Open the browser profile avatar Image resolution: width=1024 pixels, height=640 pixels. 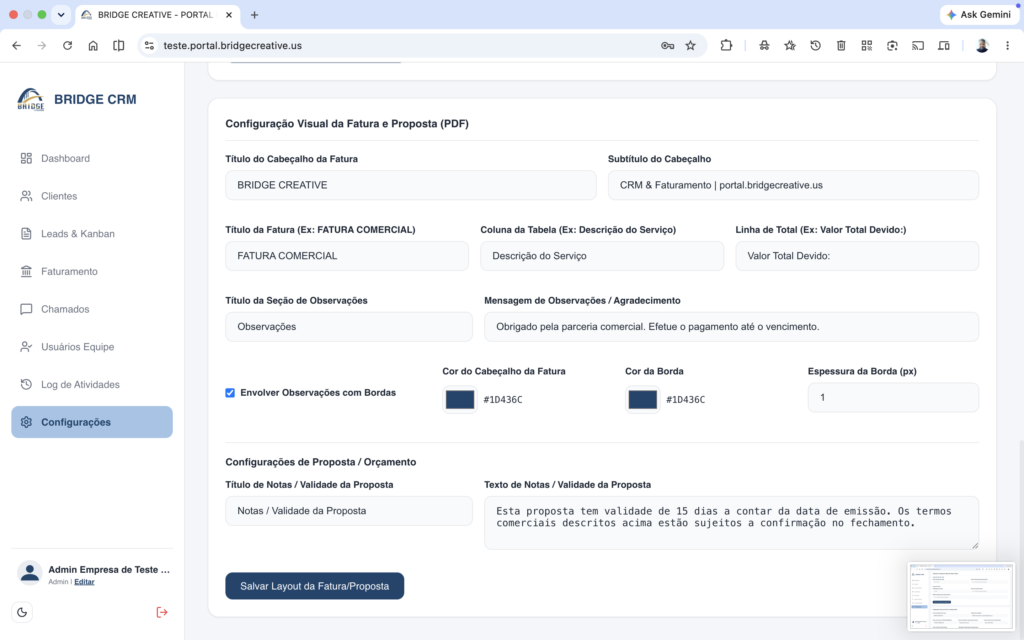coord(982,46)
